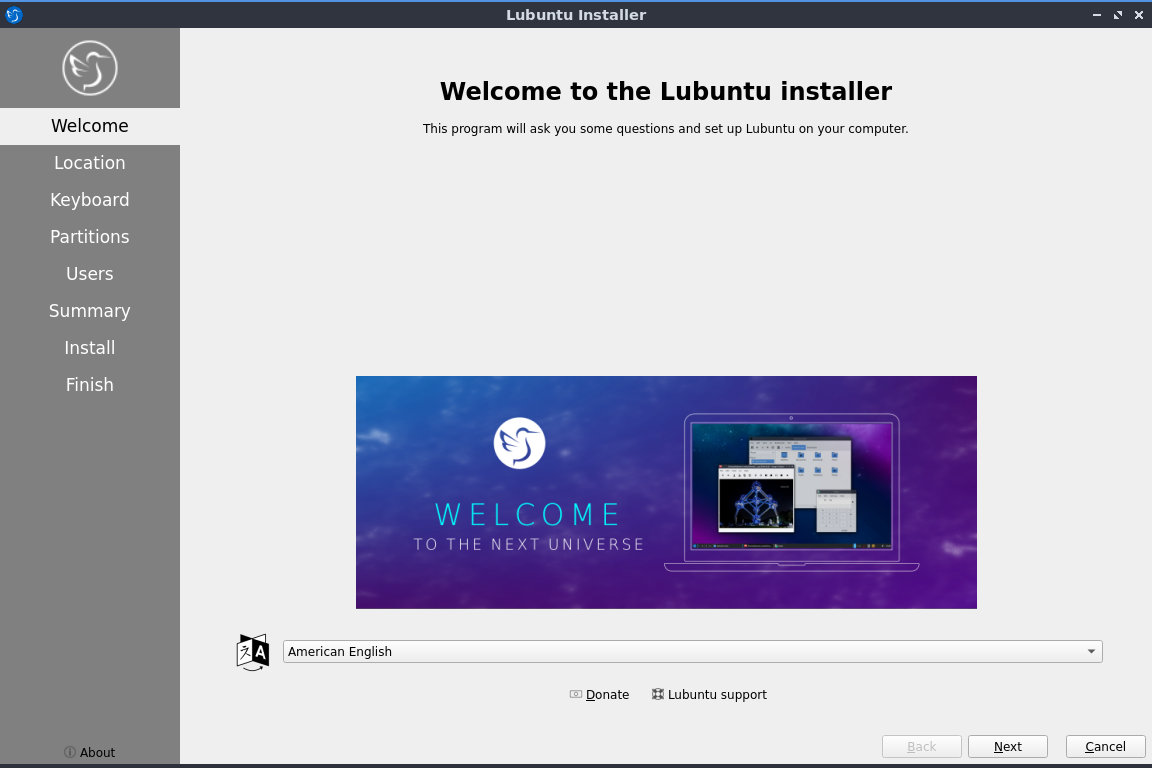
Task: Click the Welcome to the Next Universe banner
Action: pos(666,492)
